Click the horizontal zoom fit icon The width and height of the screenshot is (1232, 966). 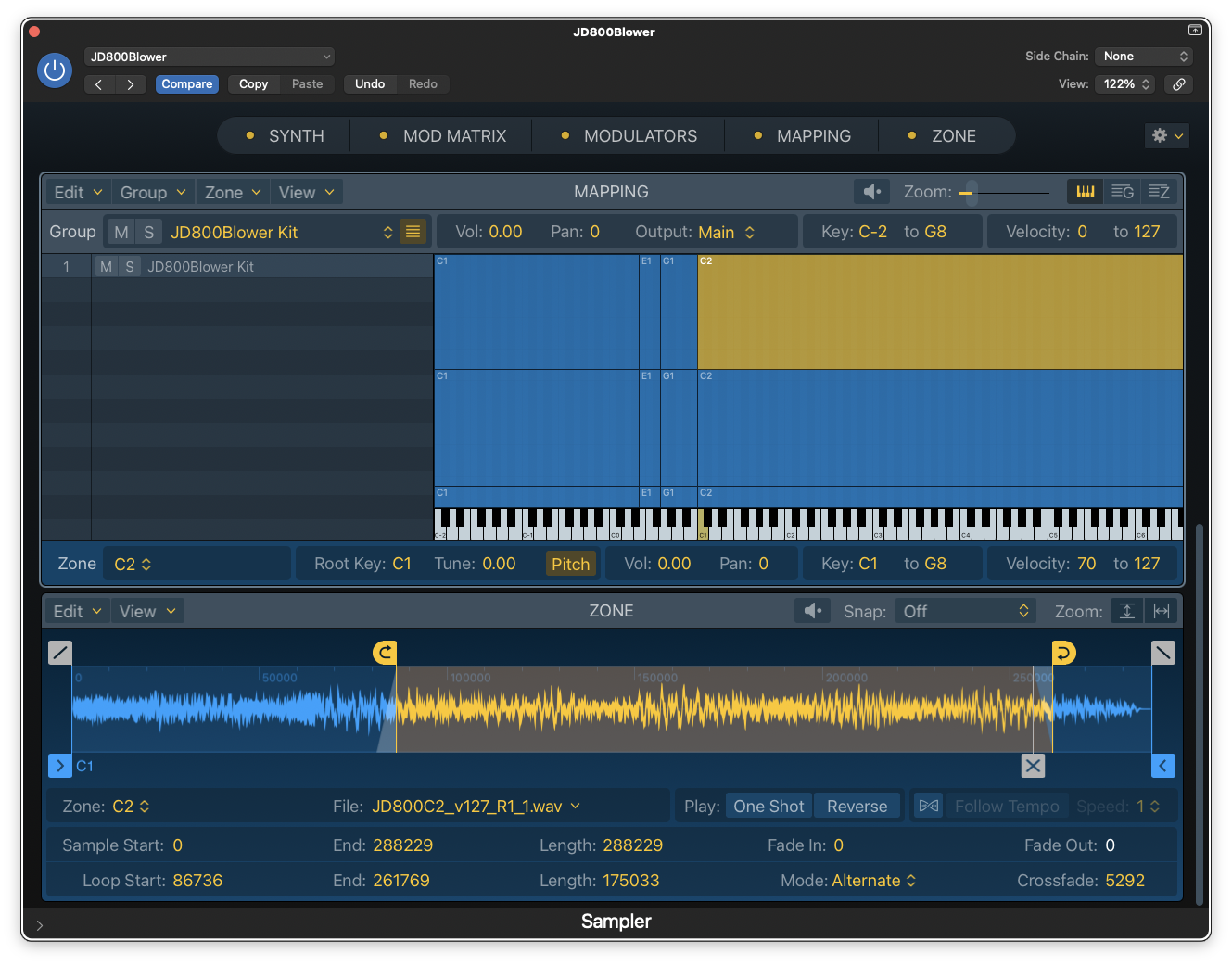1162,611
